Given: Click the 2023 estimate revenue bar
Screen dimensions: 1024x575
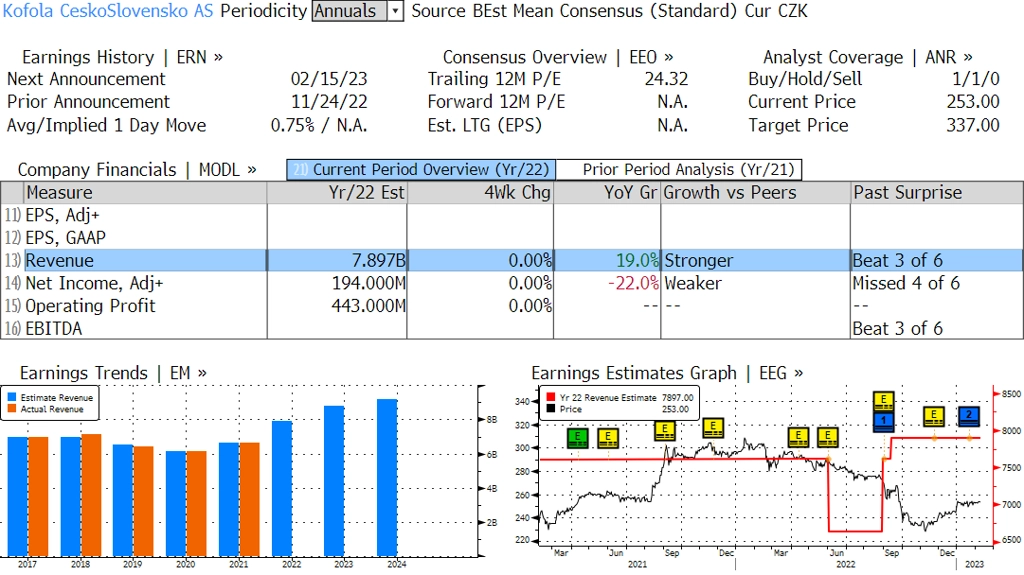Looking at the screenshot, I should click(334, 481).
